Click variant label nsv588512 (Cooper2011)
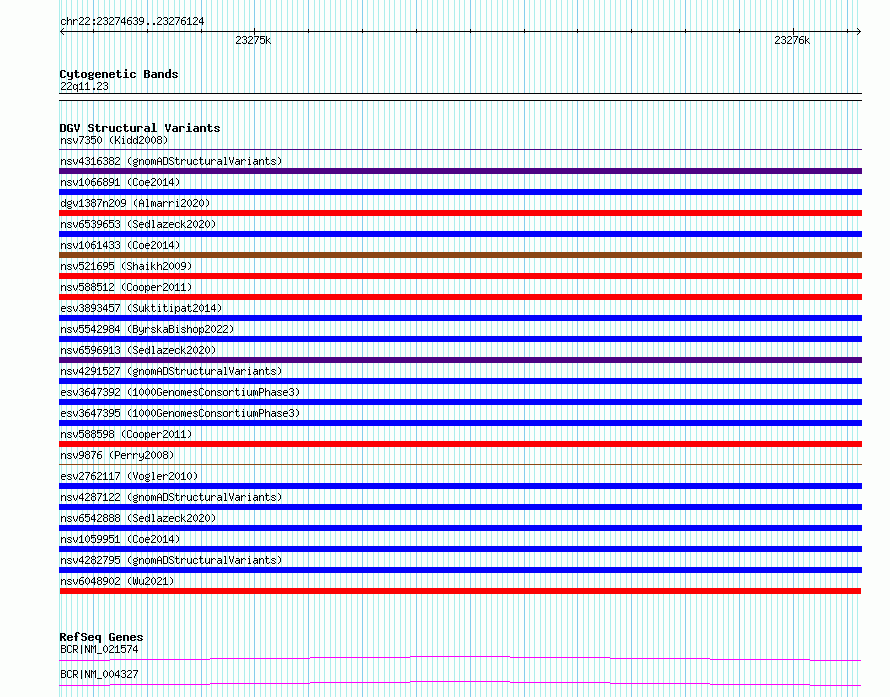Viewport: 890px width, 697px height. coord(126,287)
